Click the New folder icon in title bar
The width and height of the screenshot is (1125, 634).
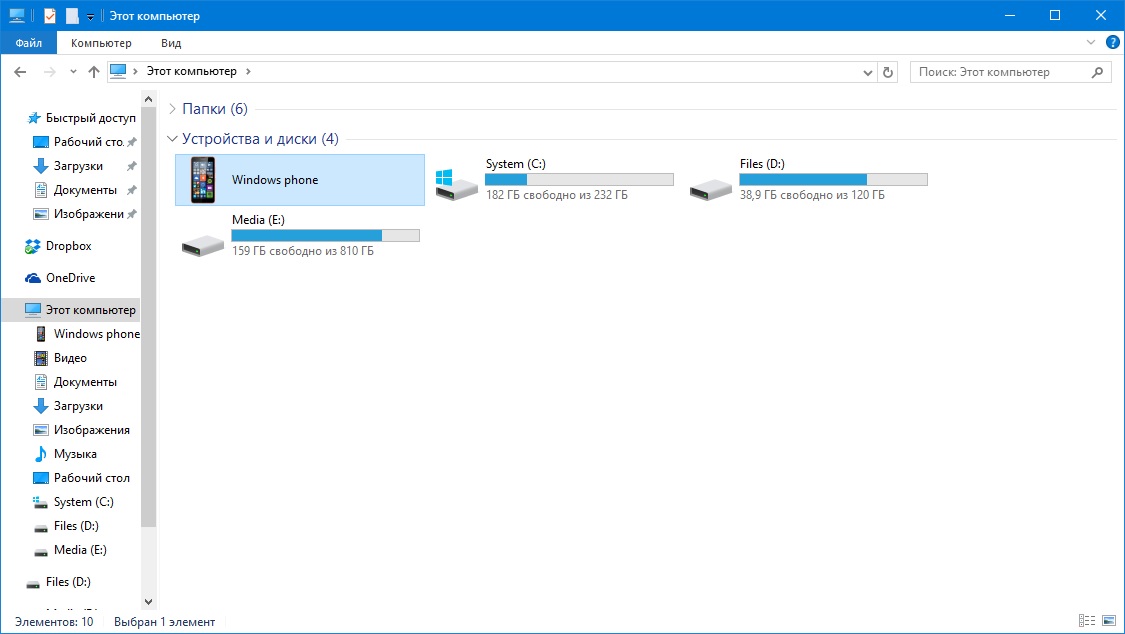point(72,15)
